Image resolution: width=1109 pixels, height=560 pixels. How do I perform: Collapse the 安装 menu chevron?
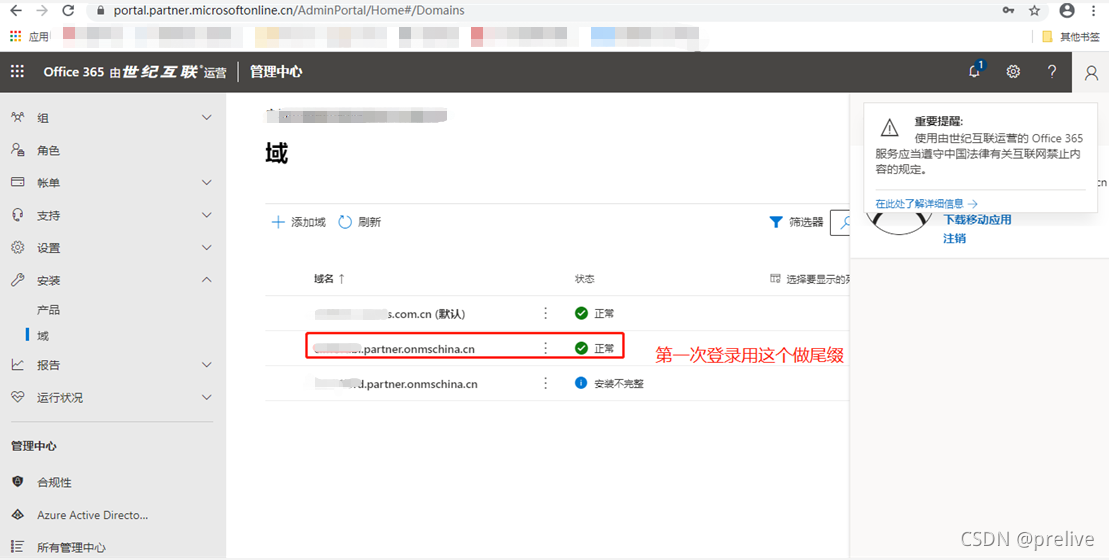(x=207, y=280)
